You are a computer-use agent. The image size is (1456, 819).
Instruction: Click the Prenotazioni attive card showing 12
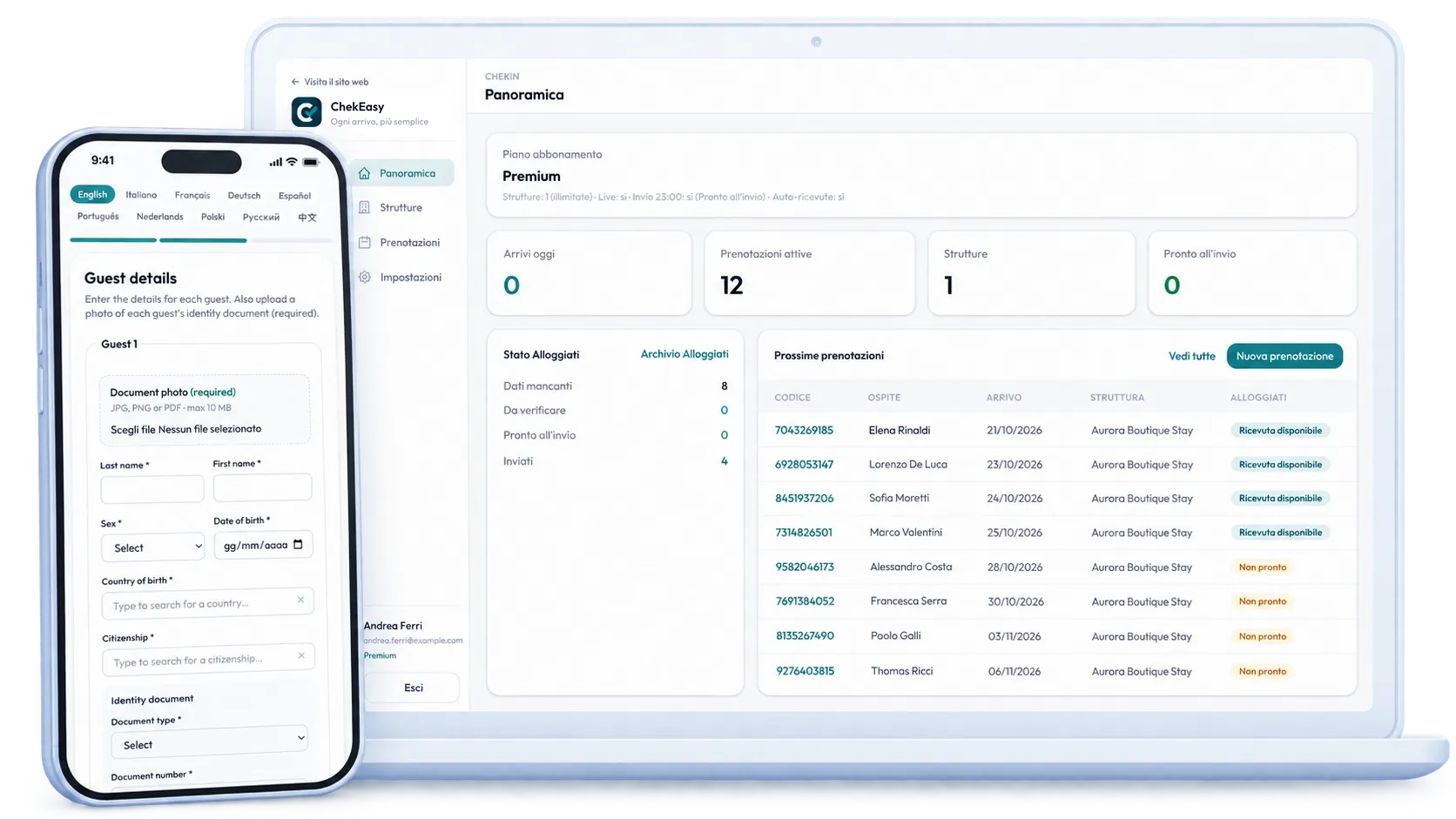pyautogui.click(x=809, y=272)
